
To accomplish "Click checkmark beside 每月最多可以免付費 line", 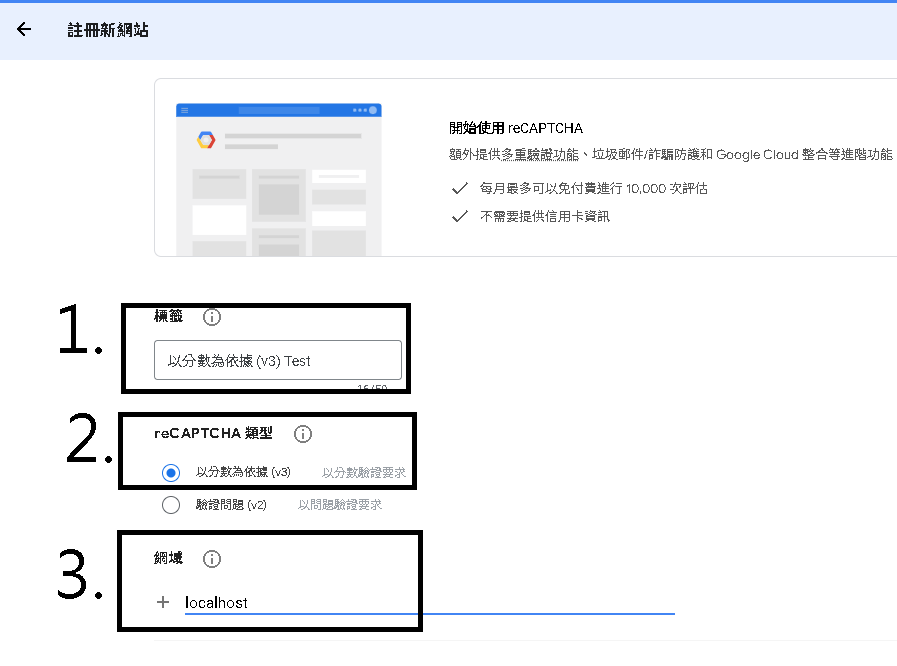I will click(460, 188).
